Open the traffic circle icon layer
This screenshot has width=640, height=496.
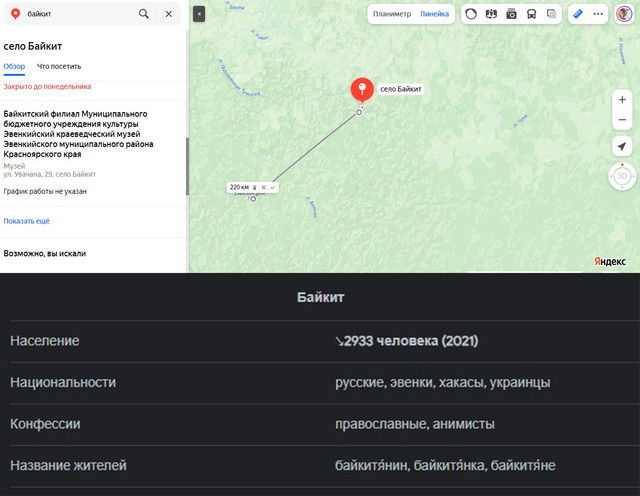[x=471, y=14]
